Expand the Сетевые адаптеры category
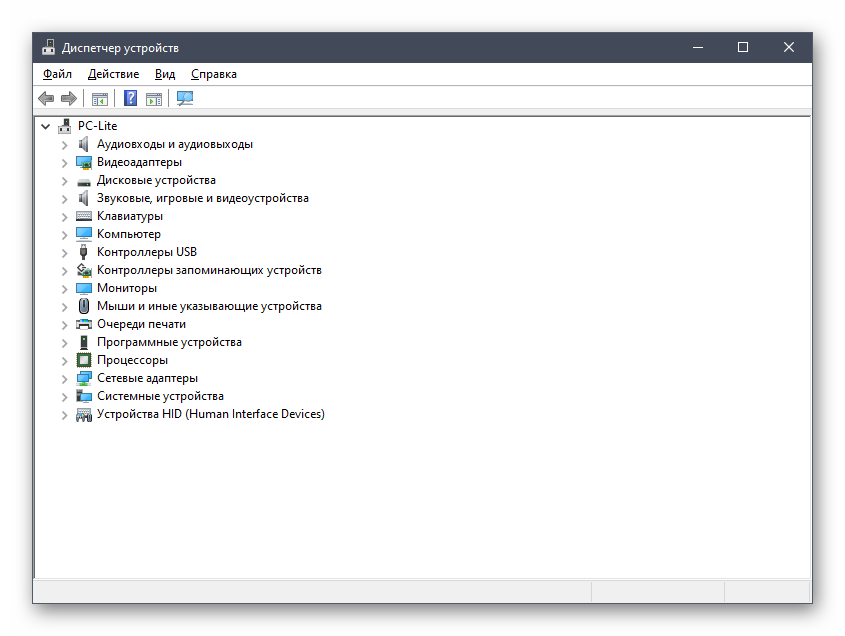This screenshot has height=636, width=845. coord(65,378)
